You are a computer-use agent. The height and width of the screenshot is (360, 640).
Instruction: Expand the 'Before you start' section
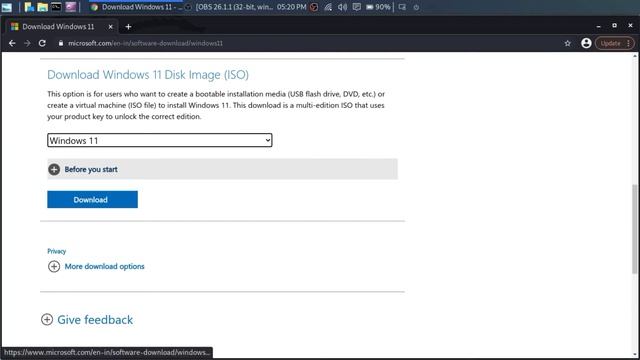pos(222,169)
